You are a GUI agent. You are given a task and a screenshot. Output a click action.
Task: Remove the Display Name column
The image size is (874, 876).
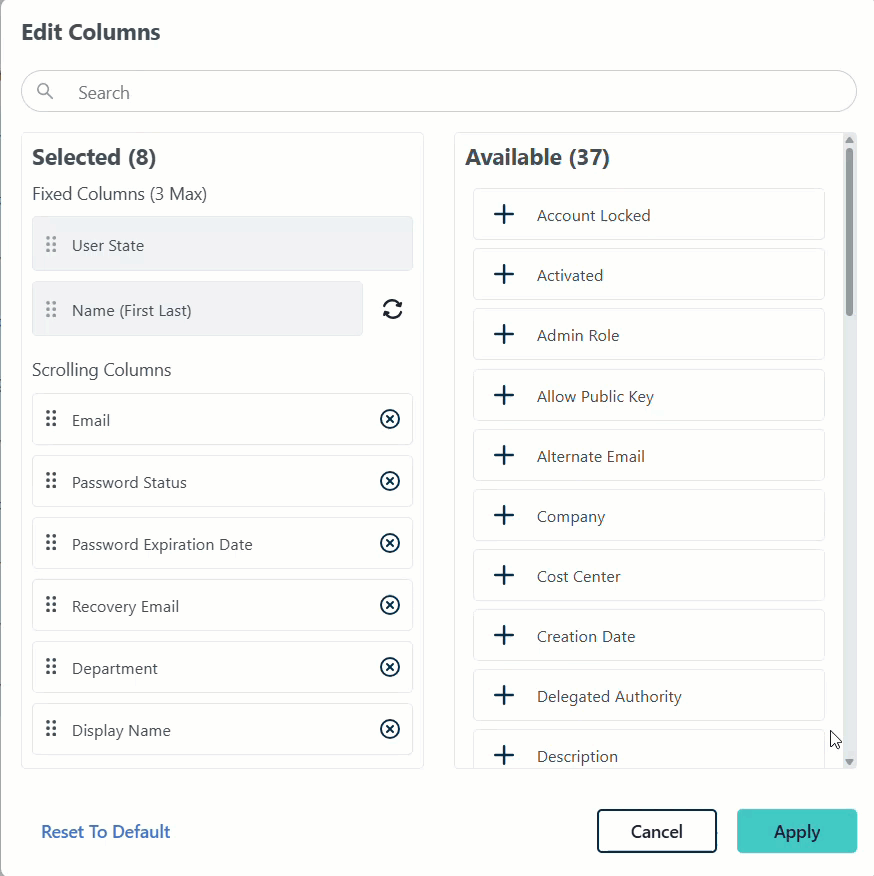[x=390, y=730]
